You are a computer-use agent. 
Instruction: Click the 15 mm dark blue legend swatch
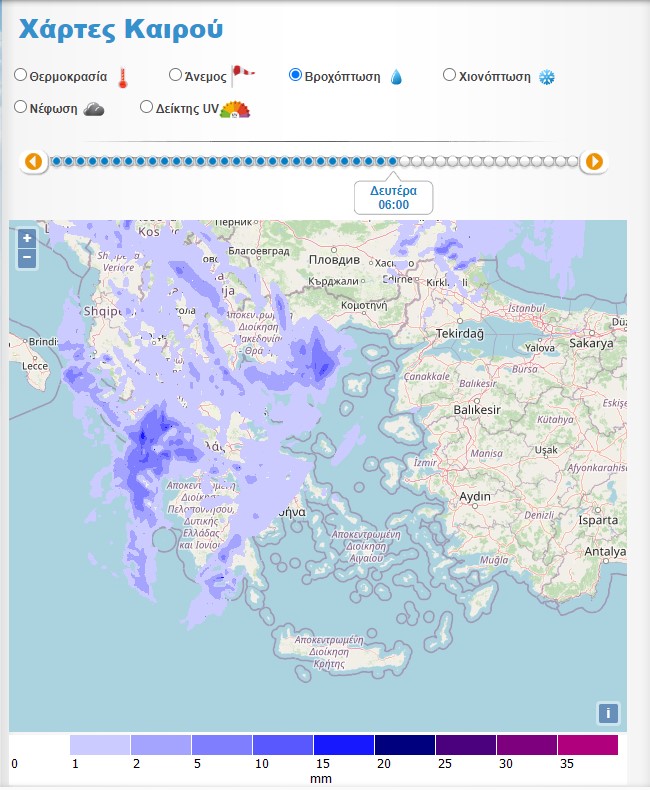click(x=344, y=745)
